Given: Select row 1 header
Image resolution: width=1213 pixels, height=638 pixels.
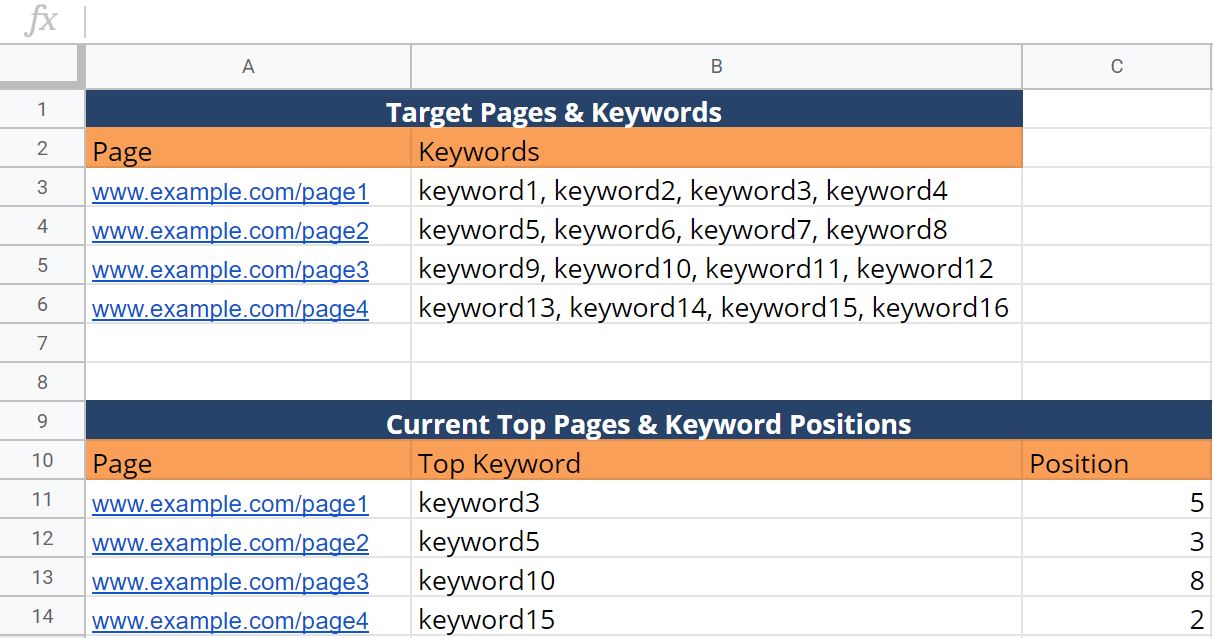Looking at the screenshot, I should click(42, 109).
